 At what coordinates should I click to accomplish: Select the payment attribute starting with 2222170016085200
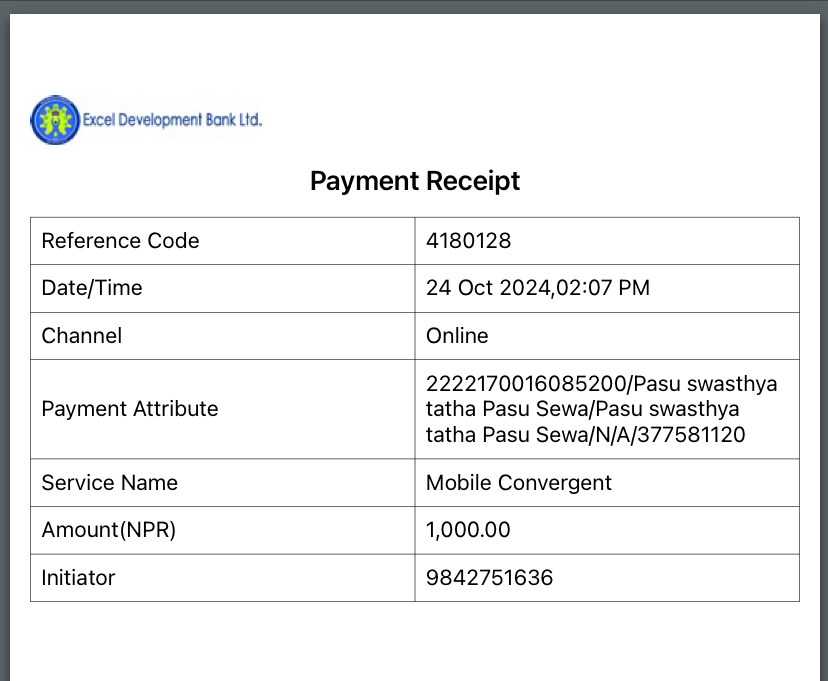[x=601, y=409]
